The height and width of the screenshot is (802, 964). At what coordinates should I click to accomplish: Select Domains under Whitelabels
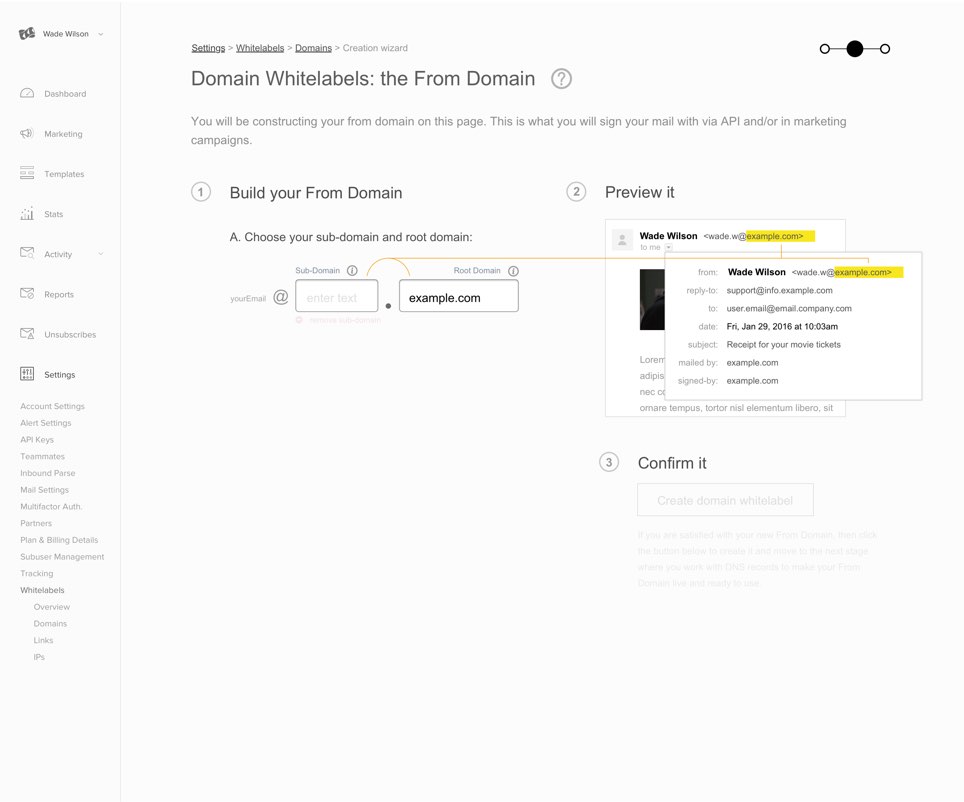coord(50,624)
